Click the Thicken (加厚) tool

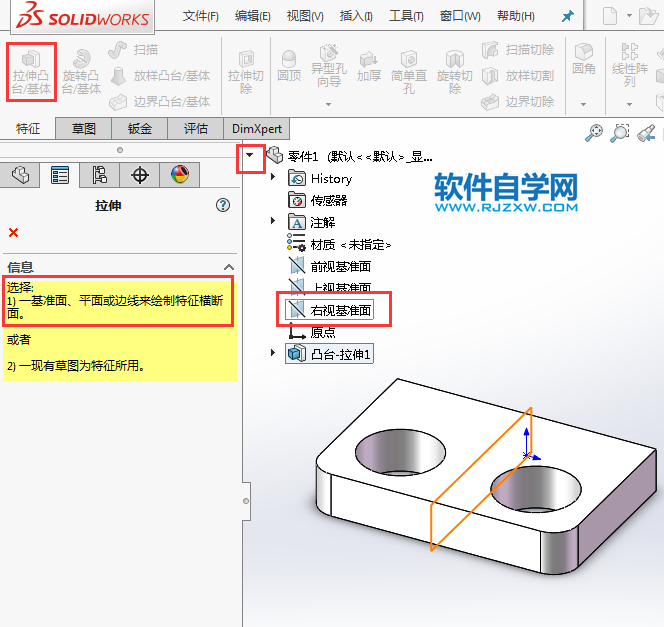click(x=368, y=66)
